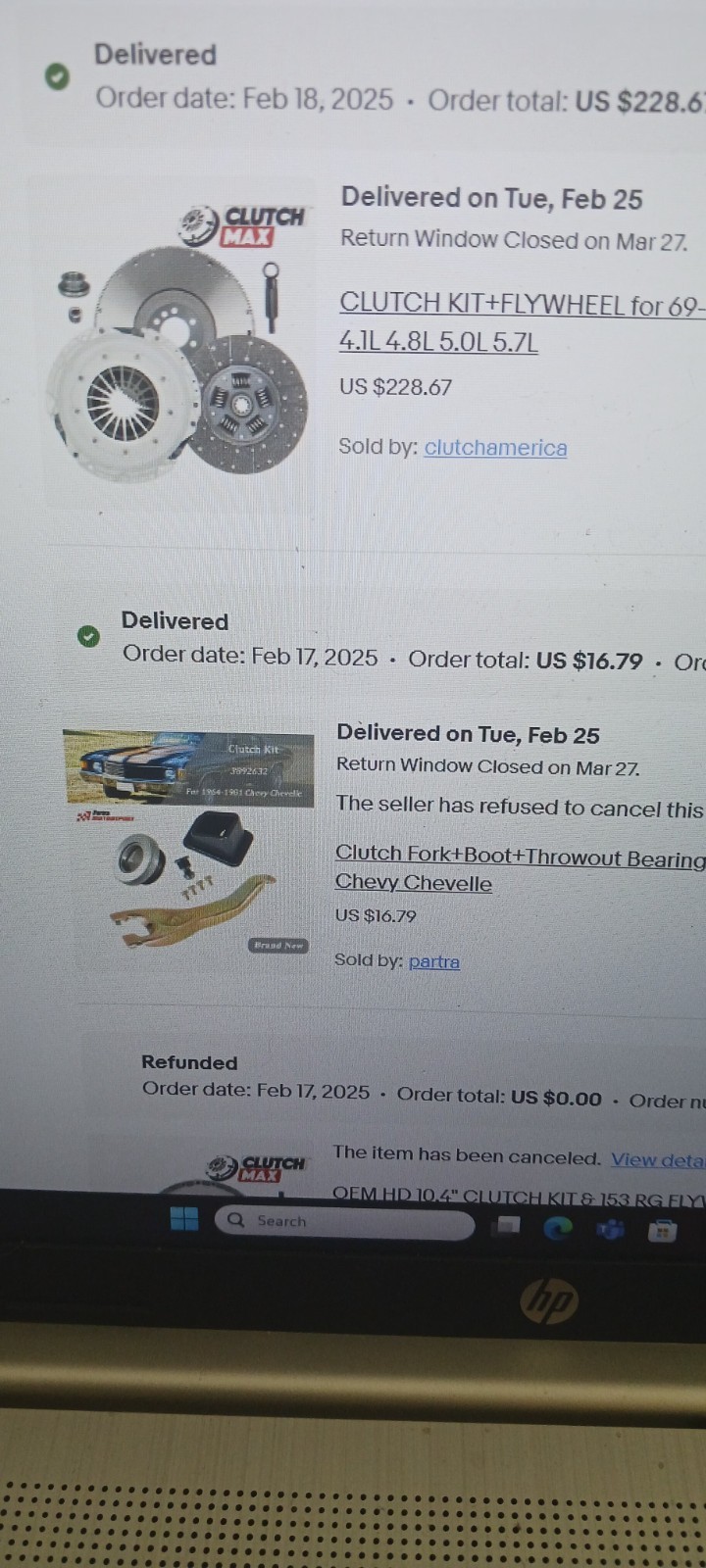This screenshot has width=706, height=1568.
Task: Visit seller partra's profile
Action: 433,961
